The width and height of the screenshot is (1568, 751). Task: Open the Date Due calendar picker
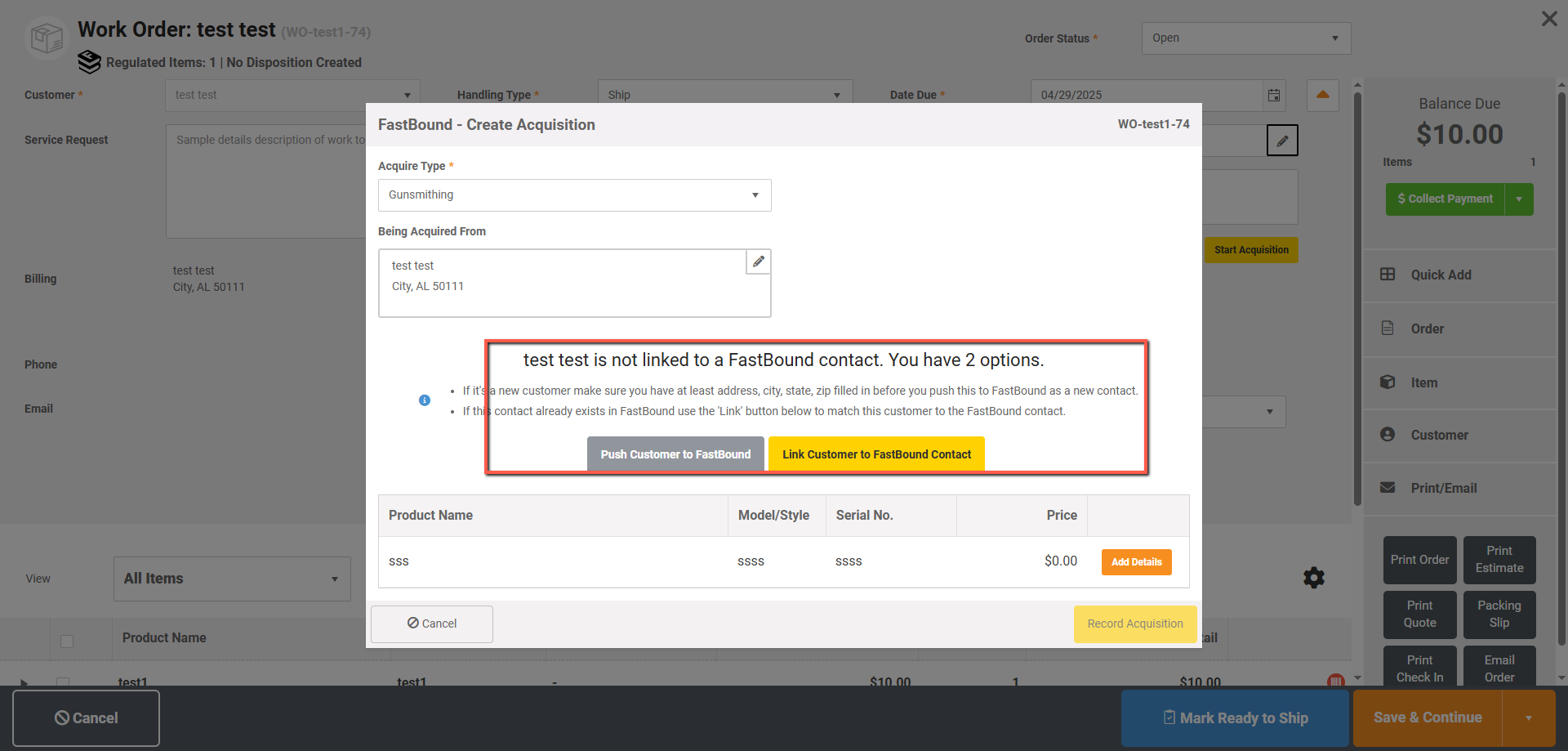1274,96
